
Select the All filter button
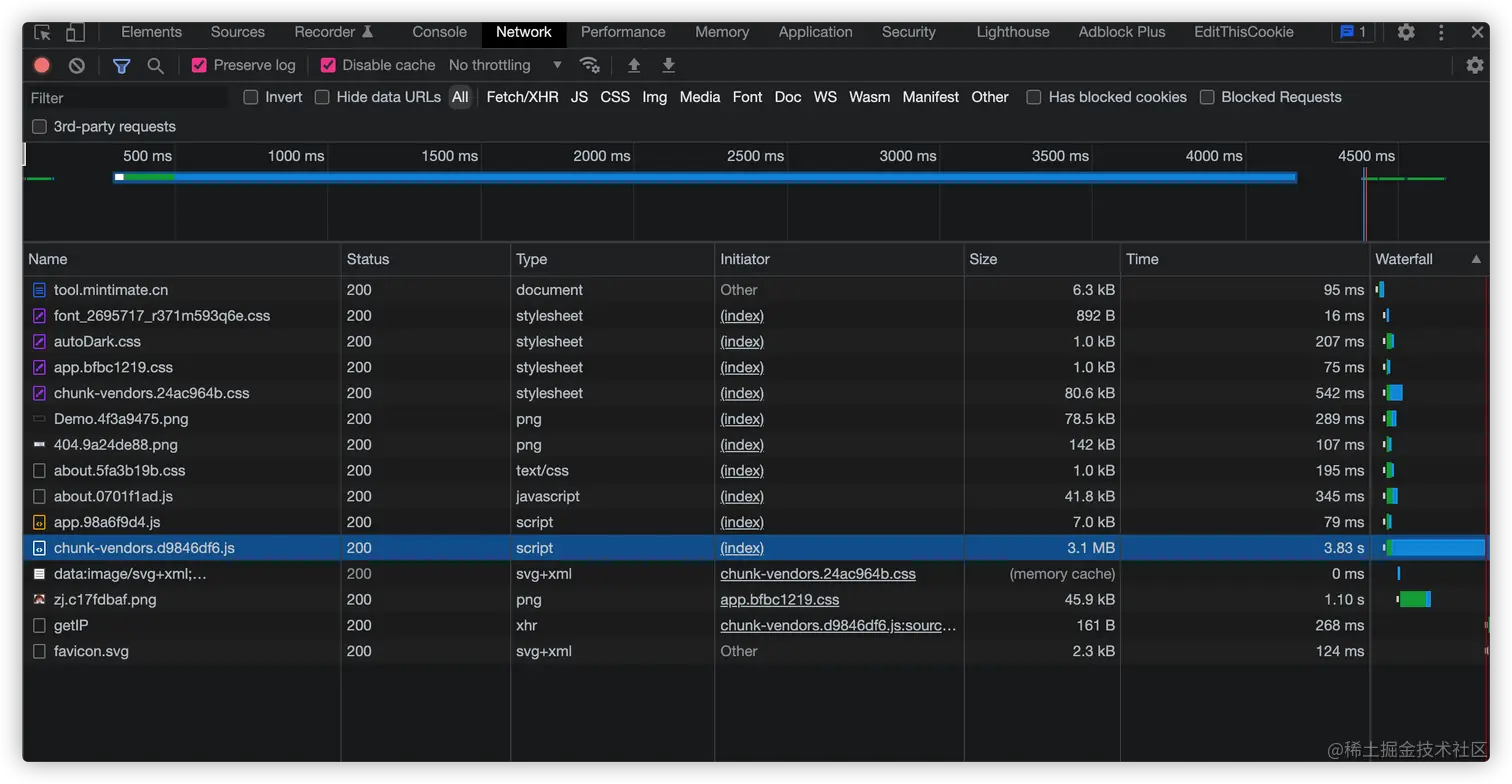(x=460, y=97)
